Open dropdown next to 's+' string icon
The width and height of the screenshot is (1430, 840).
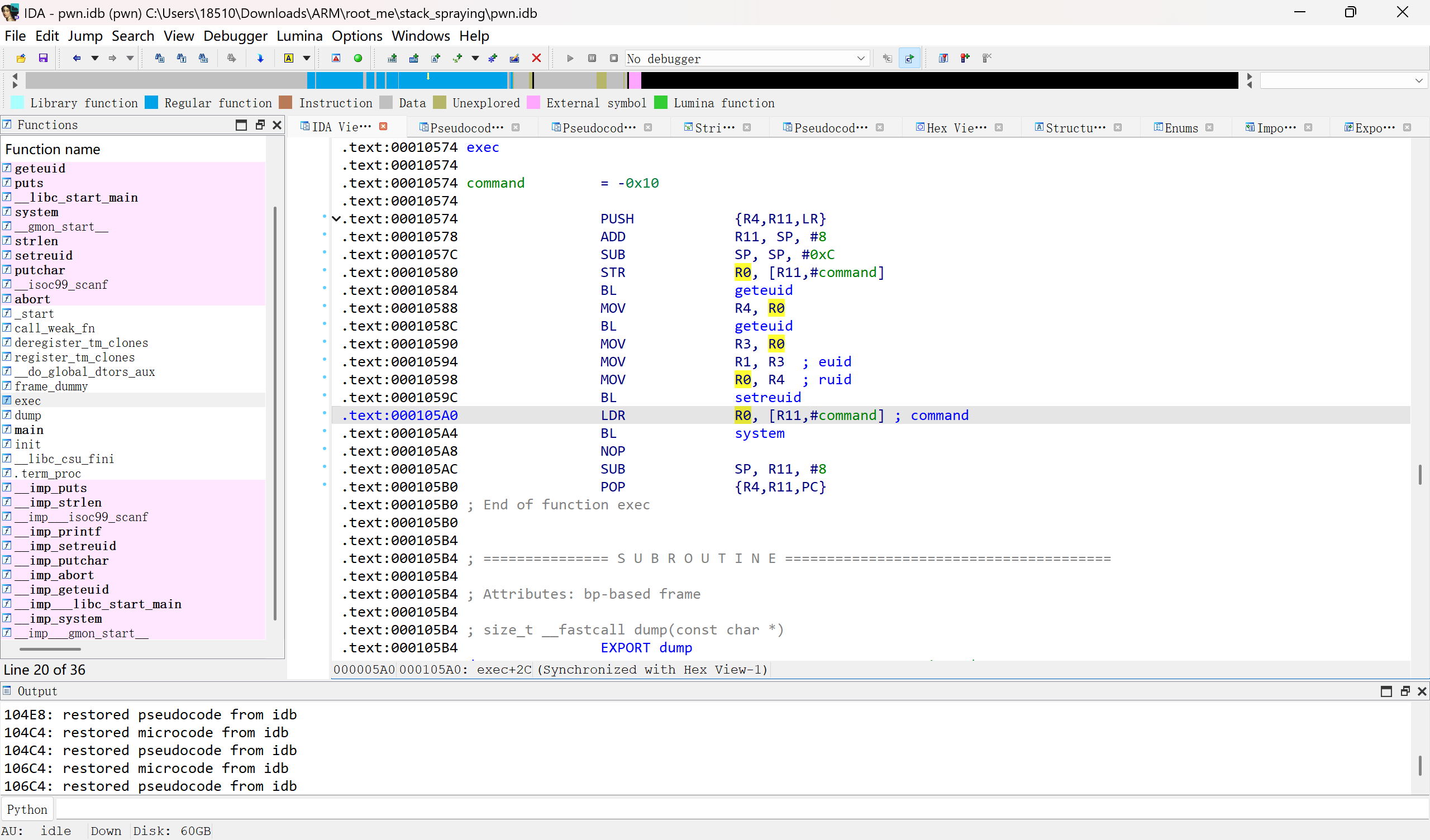point(475,58)
